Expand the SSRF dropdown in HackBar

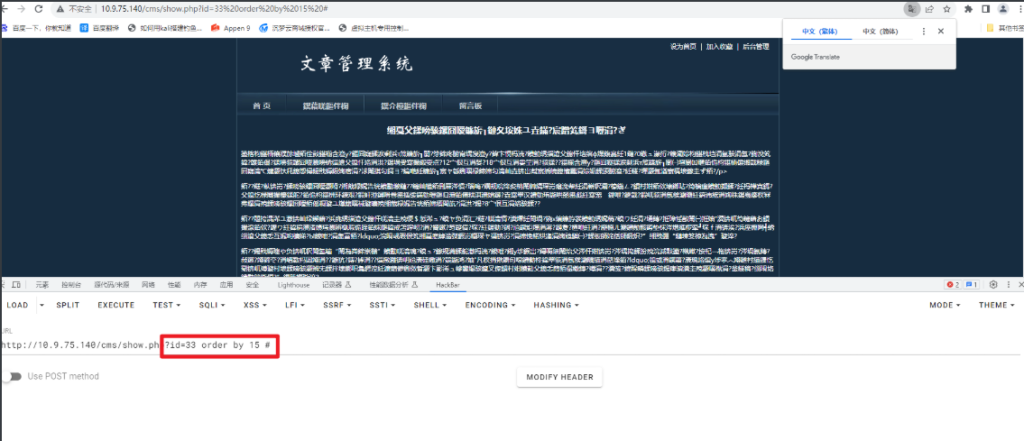[x=337, y=305]
